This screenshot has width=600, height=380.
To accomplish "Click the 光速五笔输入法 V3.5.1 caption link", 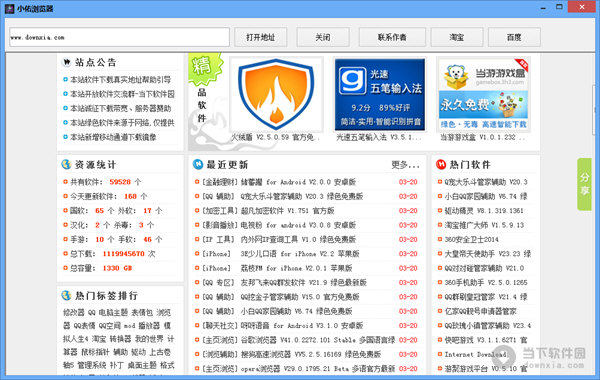I will coord(379,137).
